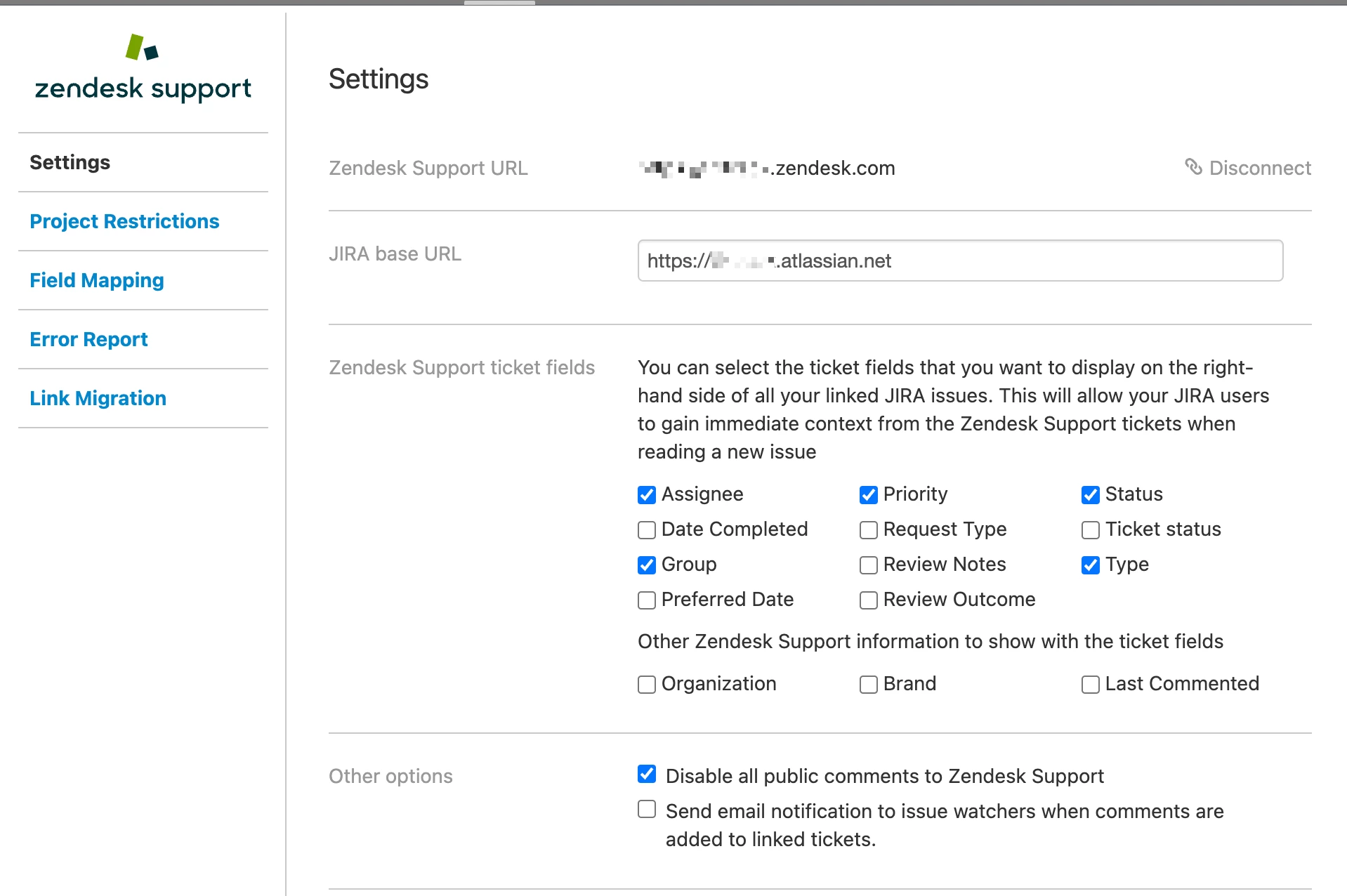Navigate to Link Migration
The width and height of the screenshot is (1347, 896).
[98, 398]
